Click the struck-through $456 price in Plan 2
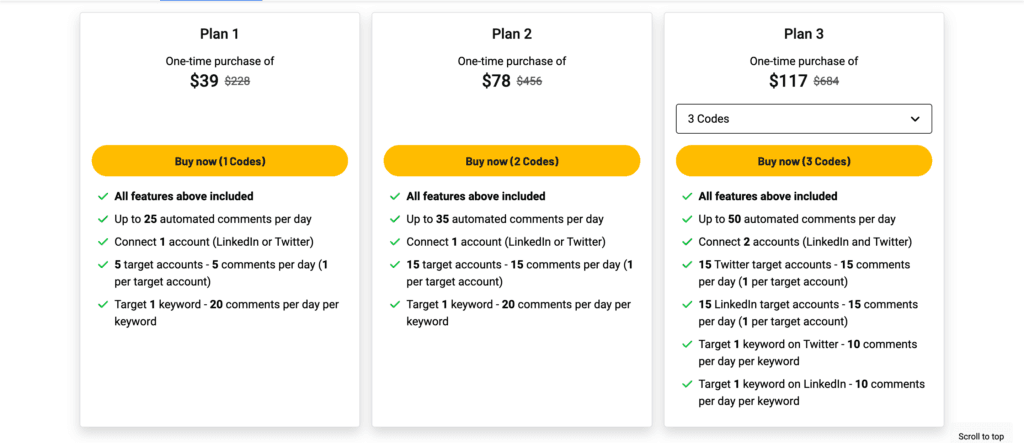Screen dimensions: 1024x443 click(529, 82)
